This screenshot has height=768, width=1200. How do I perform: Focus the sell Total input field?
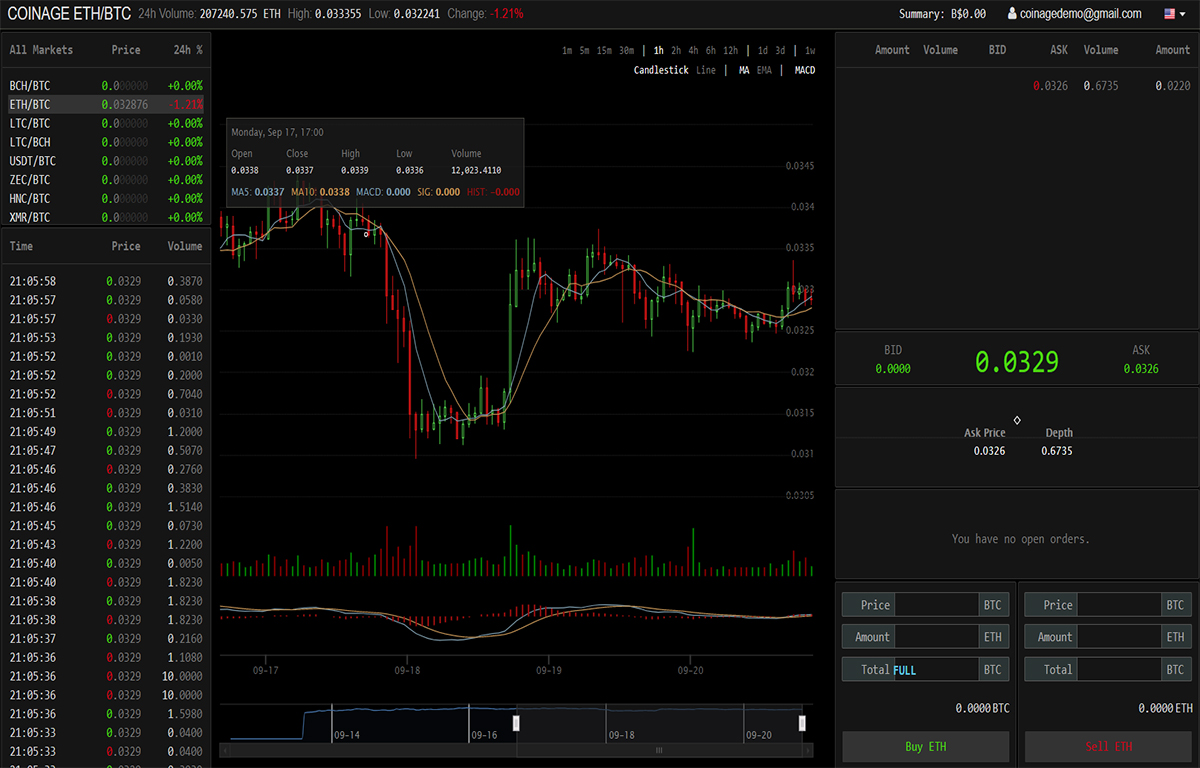coord(1119,670)
